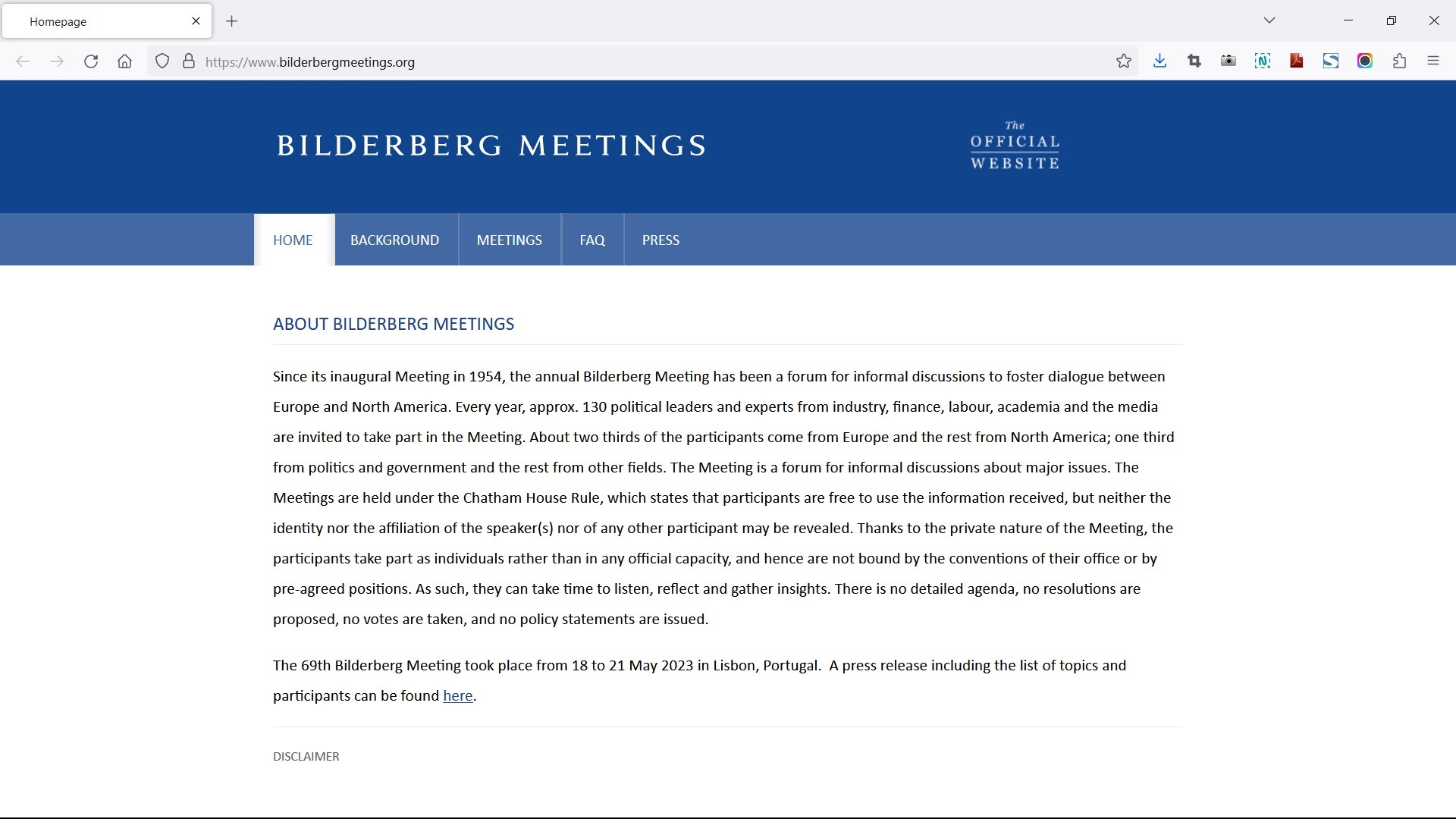The height and width of the screenshot is (819, 1456).
Task: Reload the current page
Action: (x=91, y=61)
